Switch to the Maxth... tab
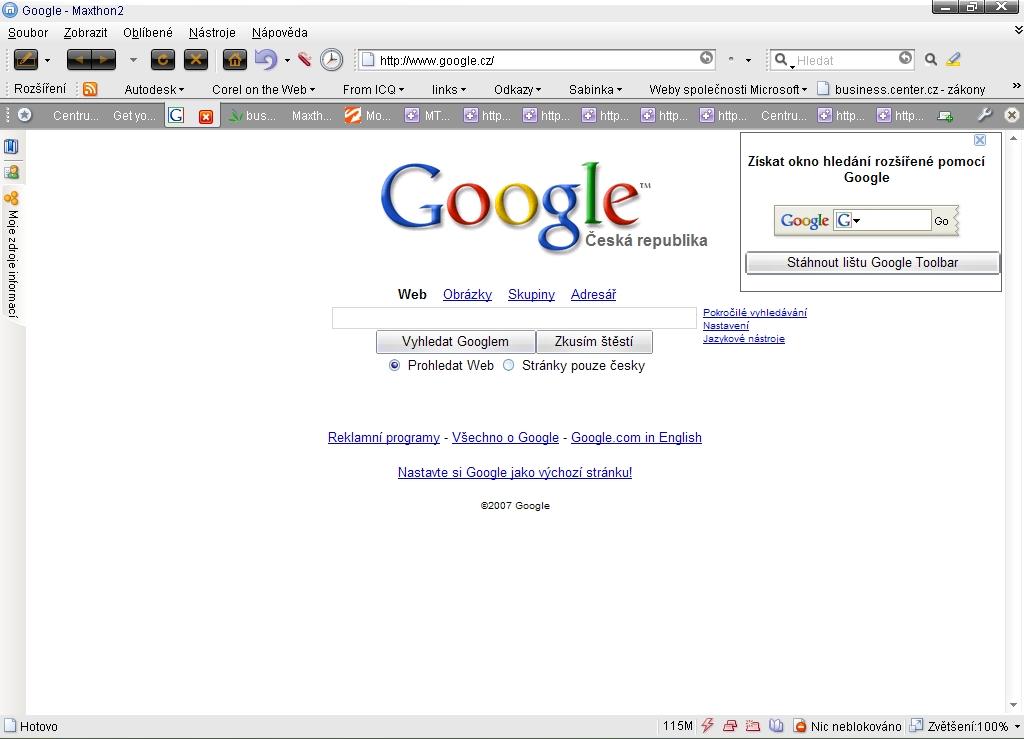Screen dimensions: 1024x739 coord(312,116)
